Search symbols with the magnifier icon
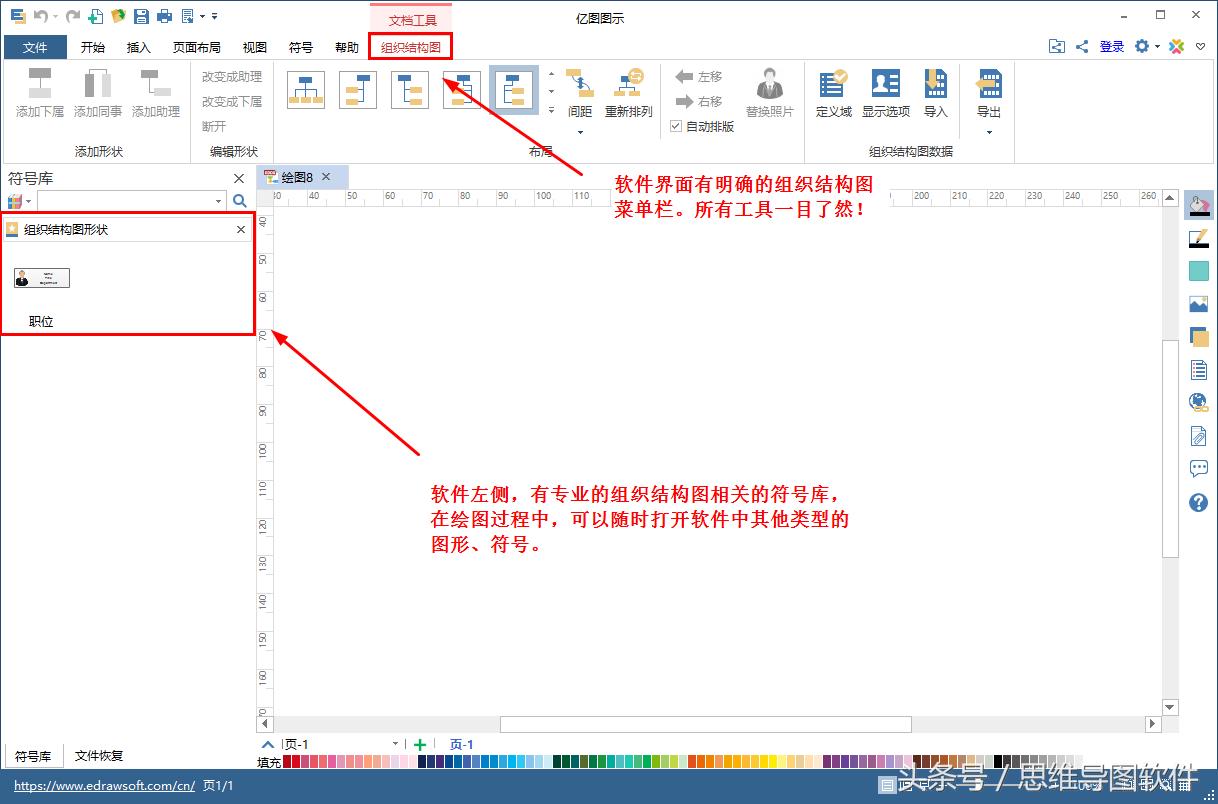Image resolution: width=1218 pixels, height=804 pixels. click(239, 201)
